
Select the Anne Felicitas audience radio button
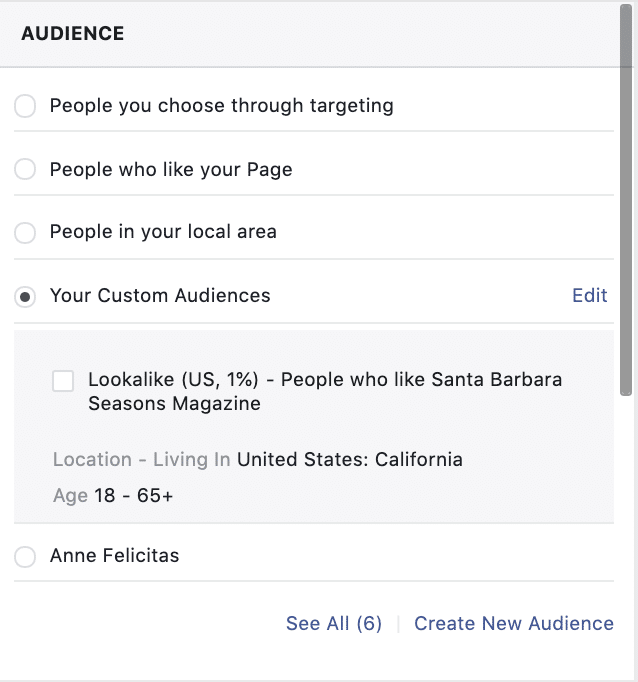[x=25, y=557]
